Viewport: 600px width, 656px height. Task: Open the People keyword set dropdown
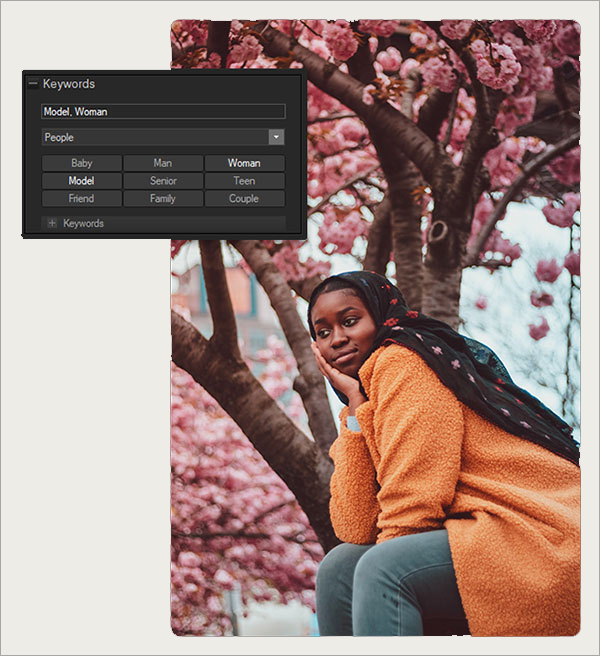coord(276,137)
